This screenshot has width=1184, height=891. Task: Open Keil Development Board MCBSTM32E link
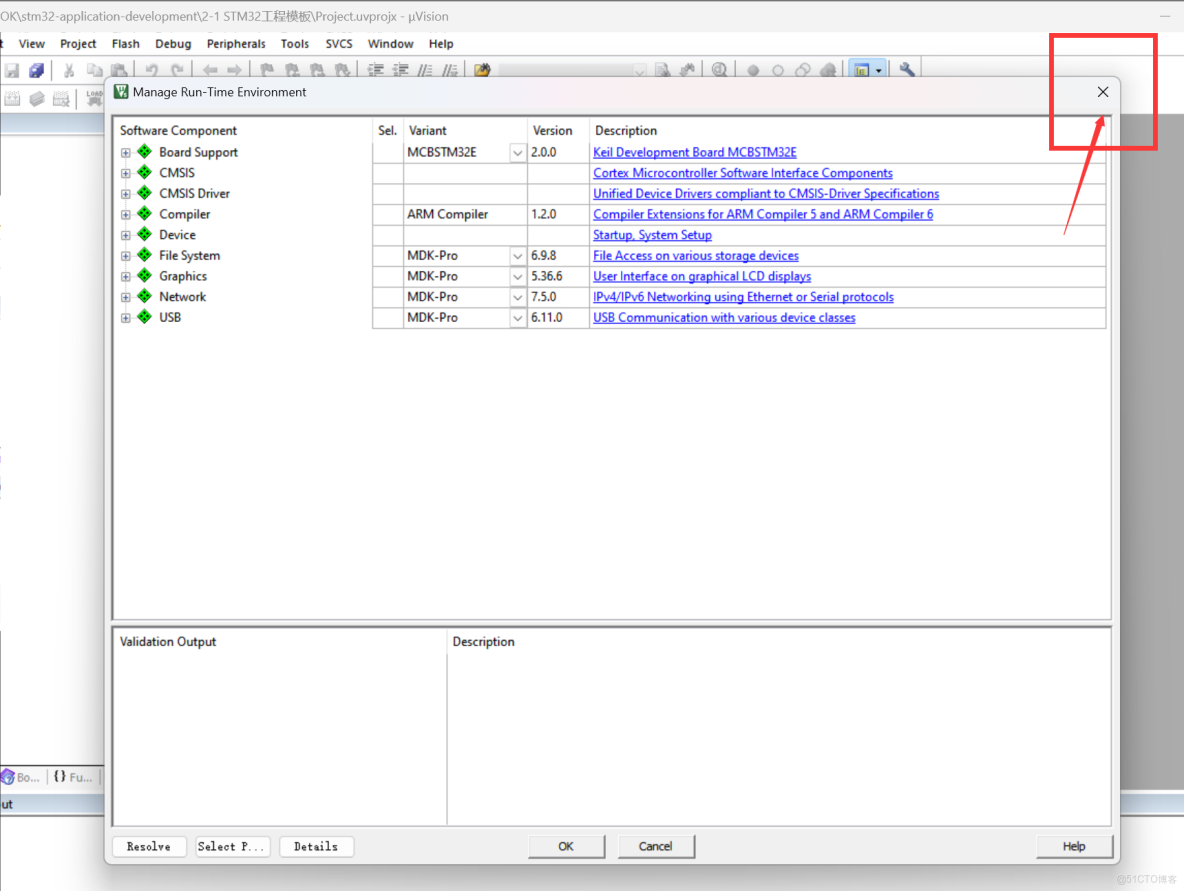click(695, 153)
